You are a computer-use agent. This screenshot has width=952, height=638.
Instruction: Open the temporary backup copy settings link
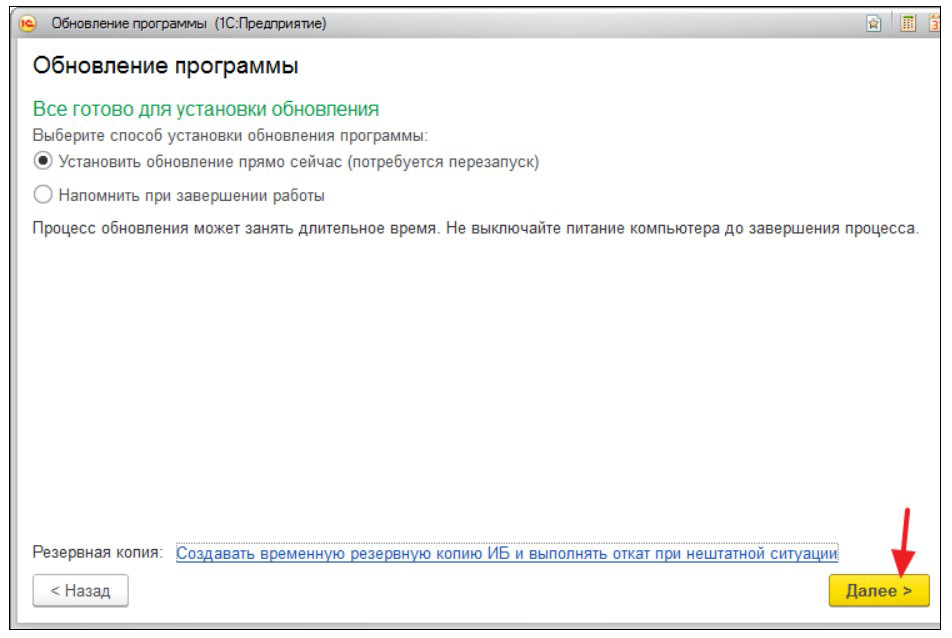tap(506, 552)
